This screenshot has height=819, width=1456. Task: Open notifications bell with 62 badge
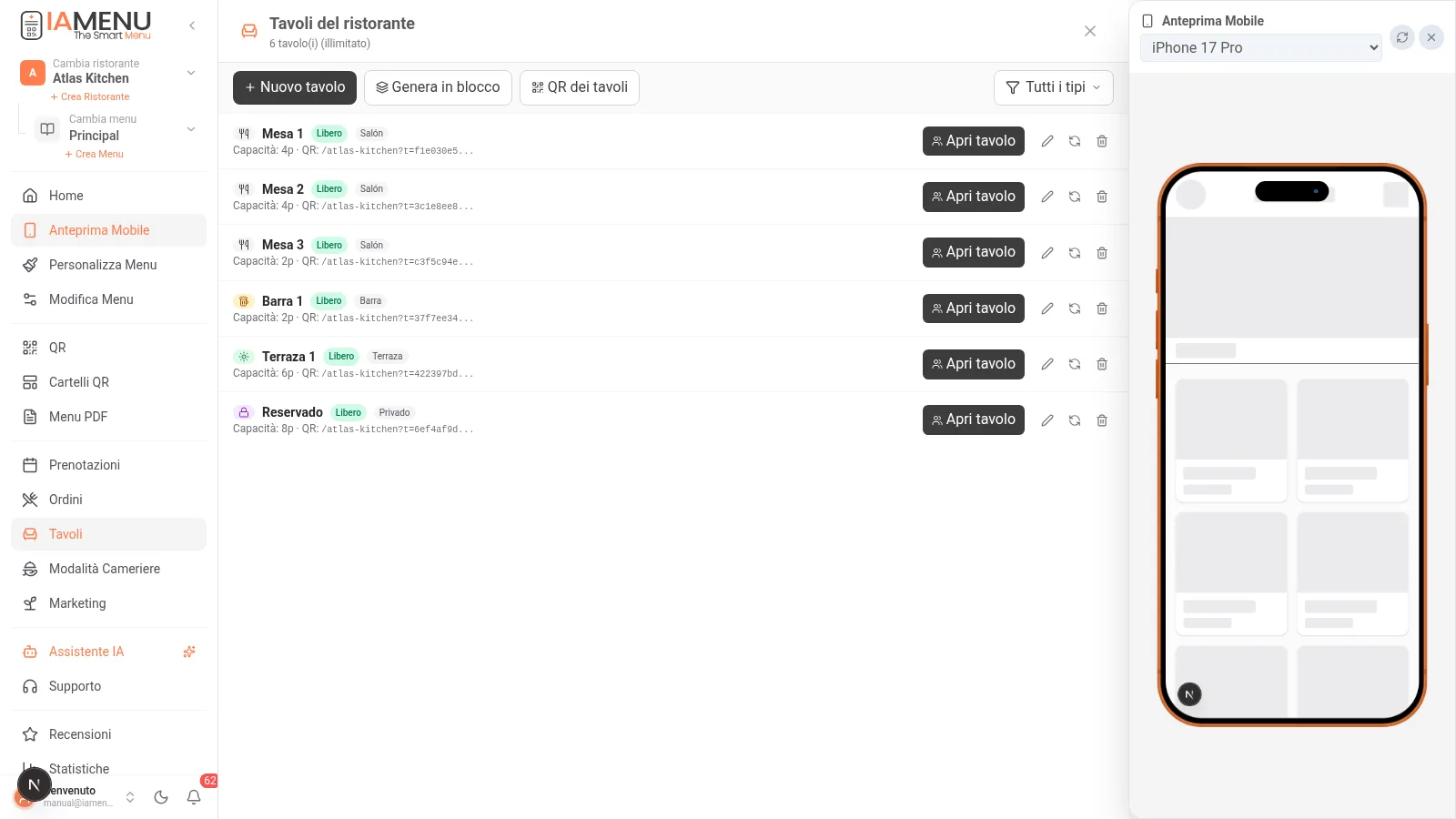(194, 797)
